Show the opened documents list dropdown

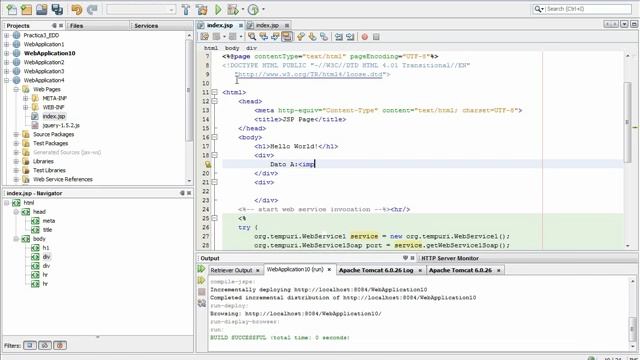pos(624,24)
